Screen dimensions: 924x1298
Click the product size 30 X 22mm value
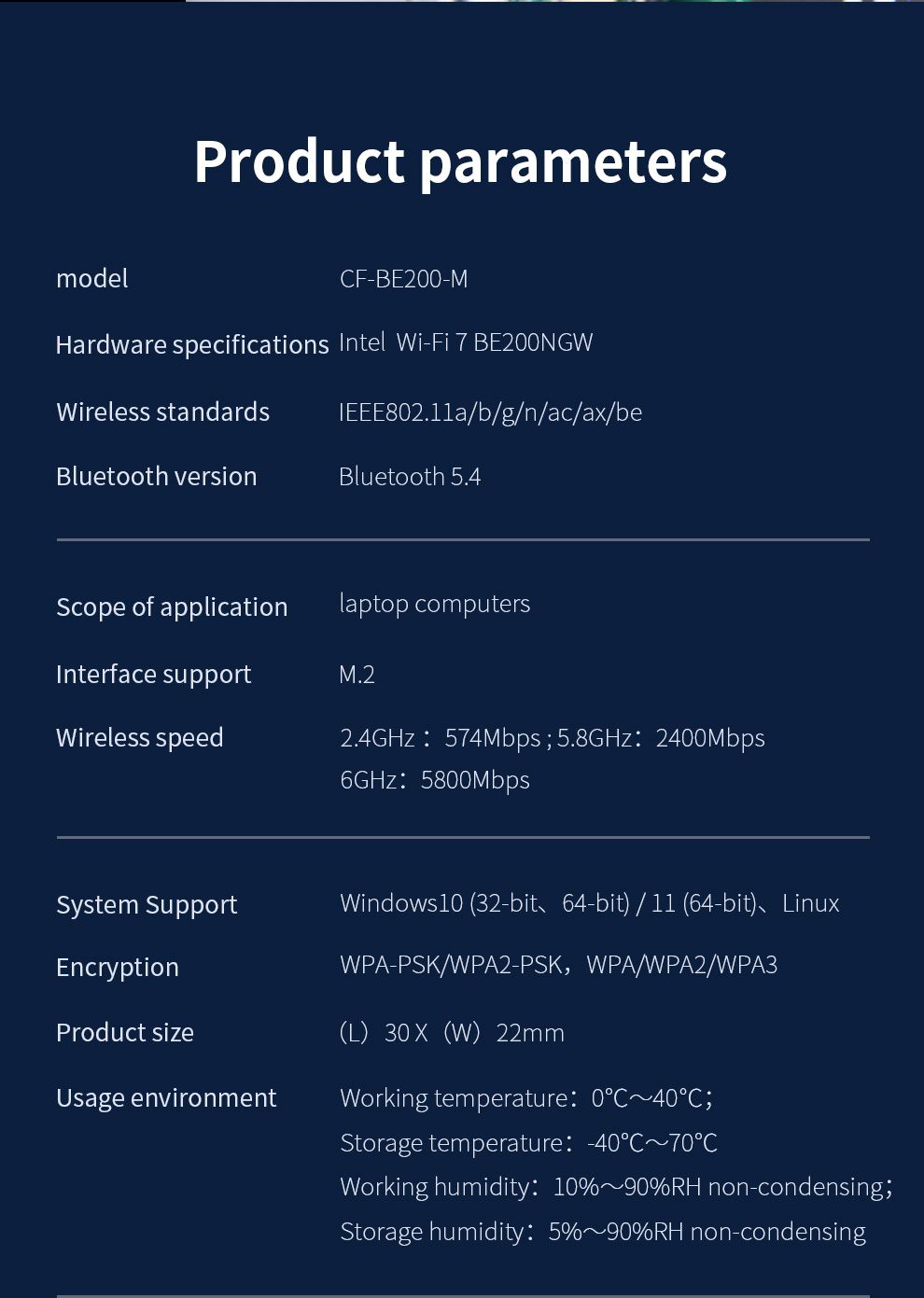tap(452, 1033)
